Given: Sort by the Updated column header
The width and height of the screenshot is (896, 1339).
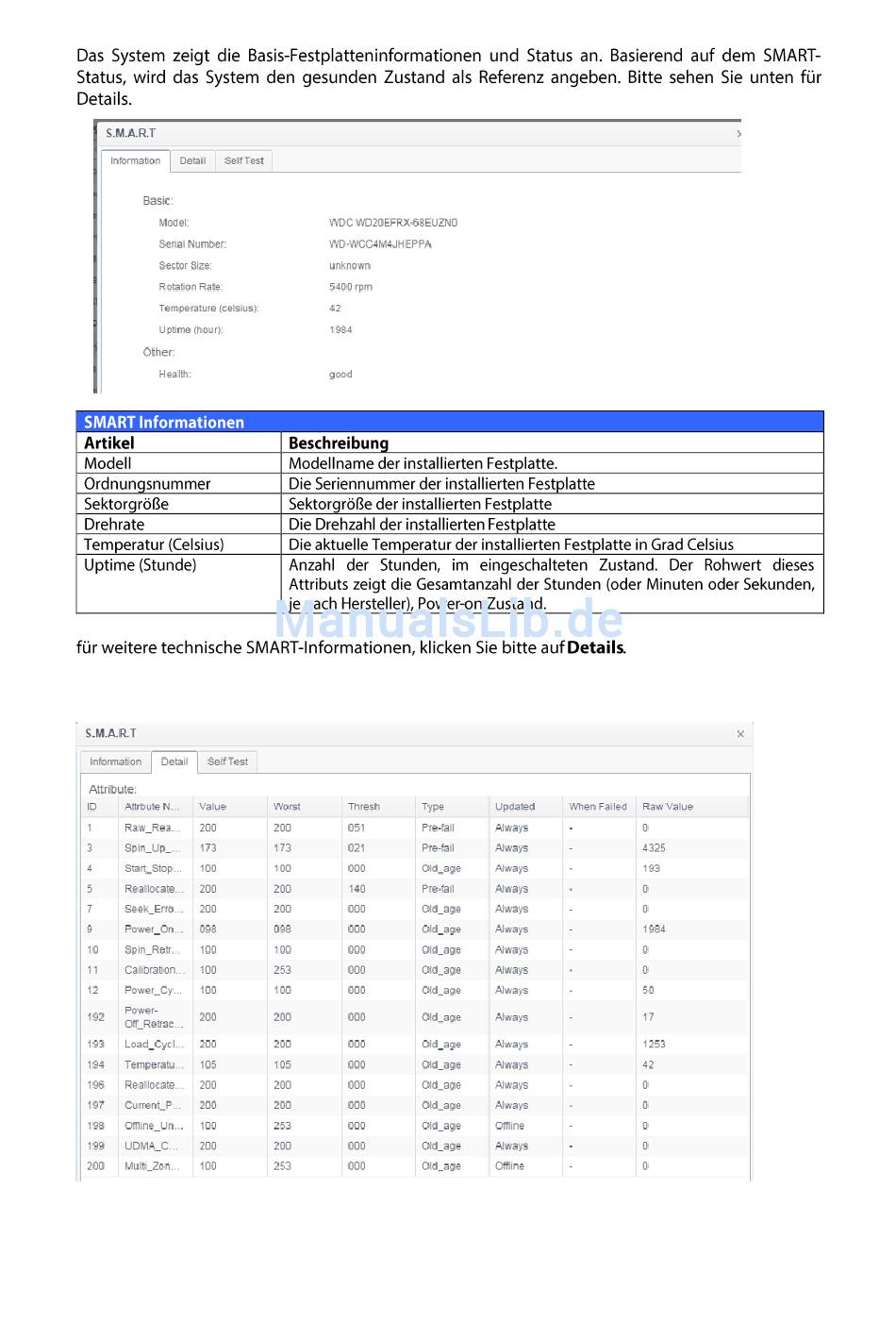Looking at the screenshot, I should (x=526, y=807).
